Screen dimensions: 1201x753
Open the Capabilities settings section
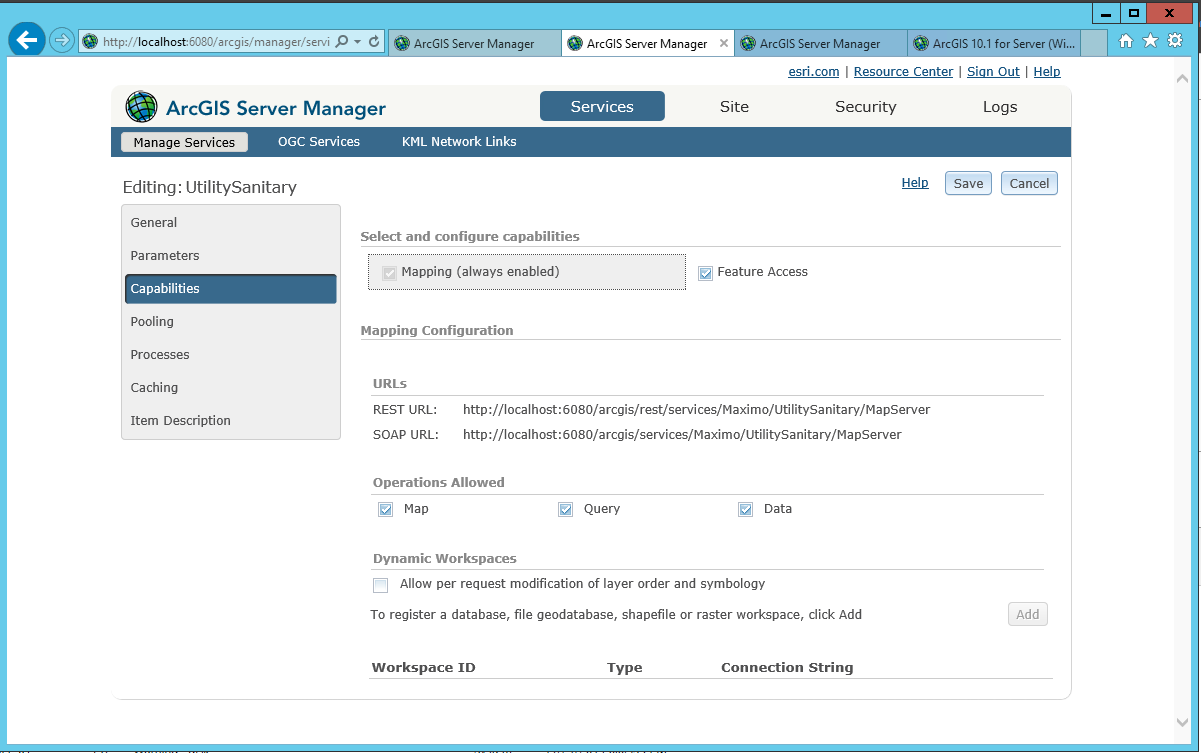coord(231,289)
